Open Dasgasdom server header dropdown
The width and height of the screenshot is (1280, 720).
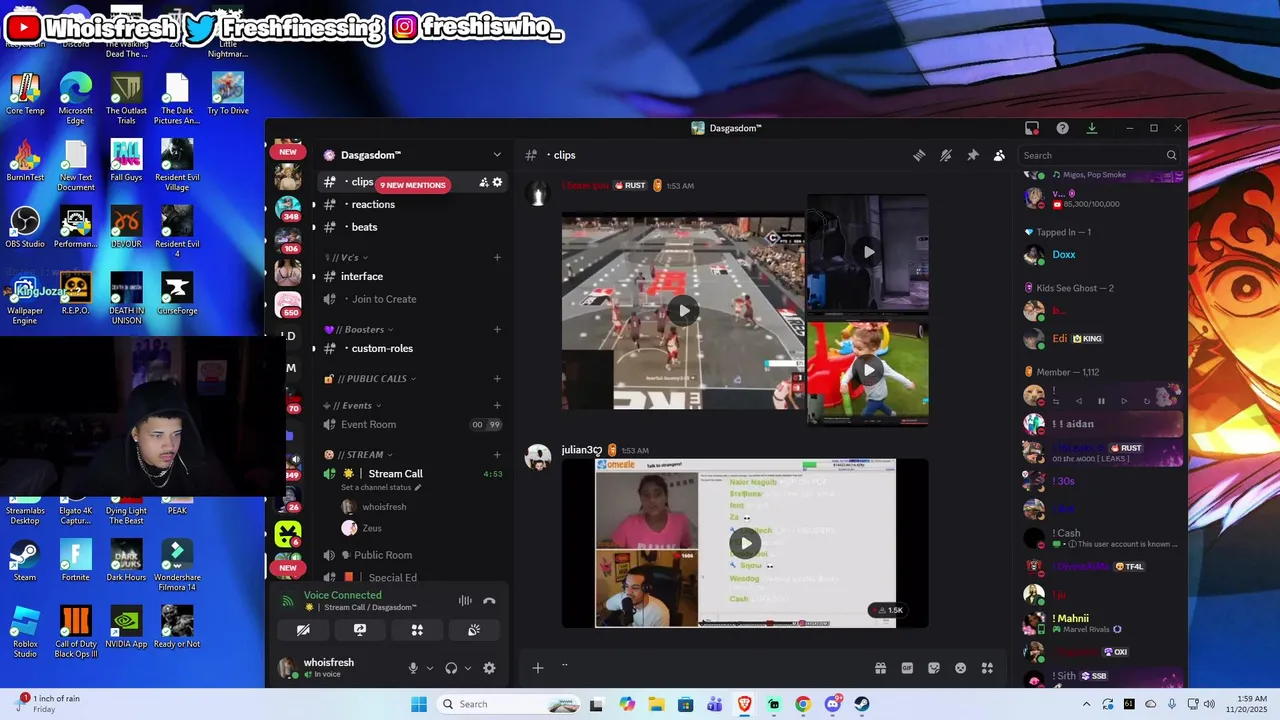(413, 155)
